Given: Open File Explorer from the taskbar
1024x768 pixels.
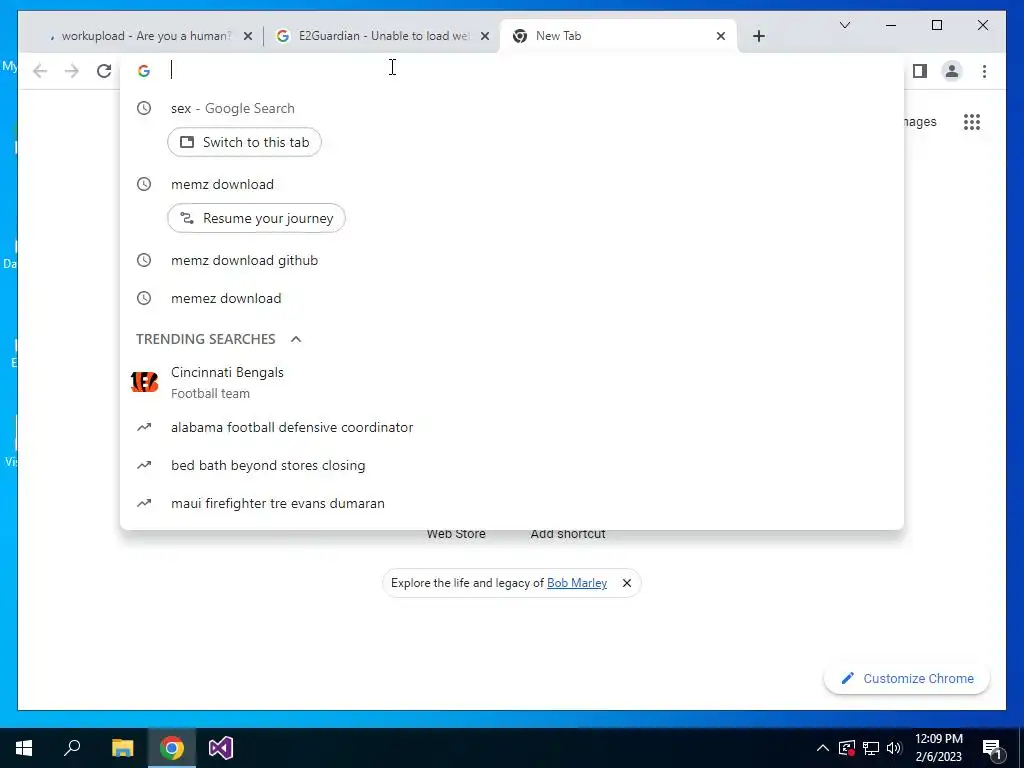Looking at the screenshot, I should (x=122, y=748).
